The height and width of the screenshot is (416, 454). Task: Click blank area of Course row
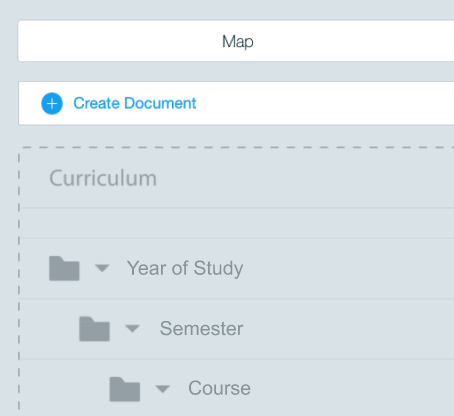coord(352,388)
